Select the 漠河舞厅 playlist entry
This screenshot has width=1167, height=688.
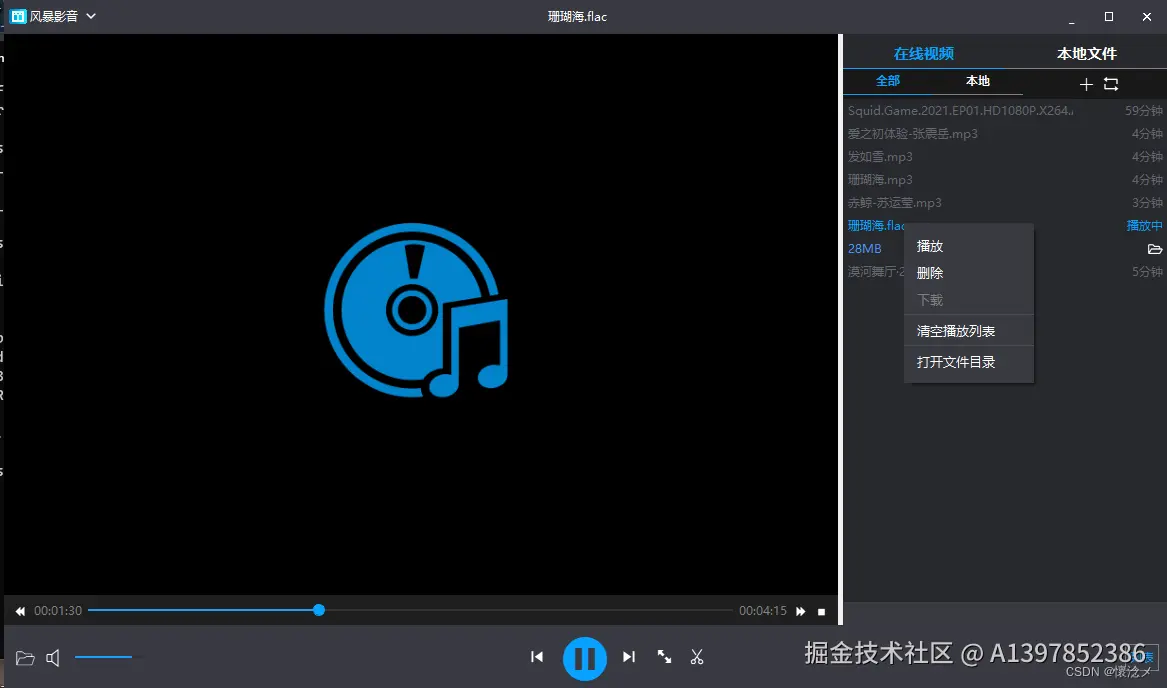[x=875, y=272]
